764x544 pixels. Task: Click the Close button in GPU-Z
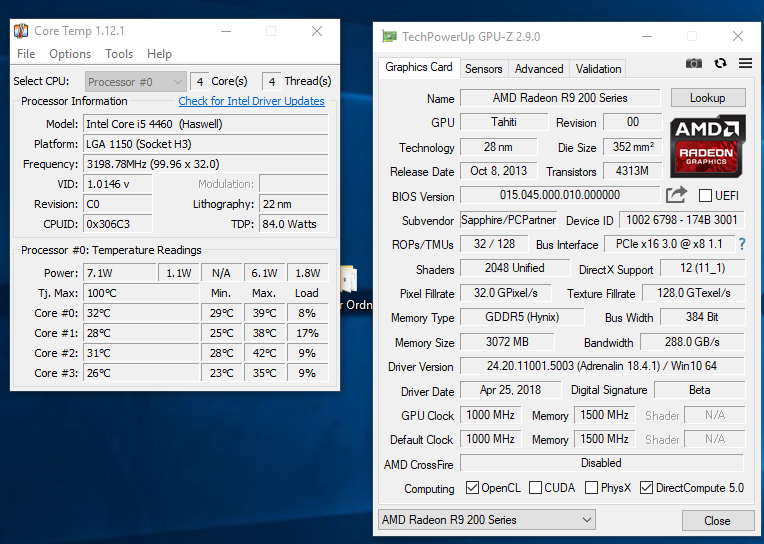pos(717,521)
